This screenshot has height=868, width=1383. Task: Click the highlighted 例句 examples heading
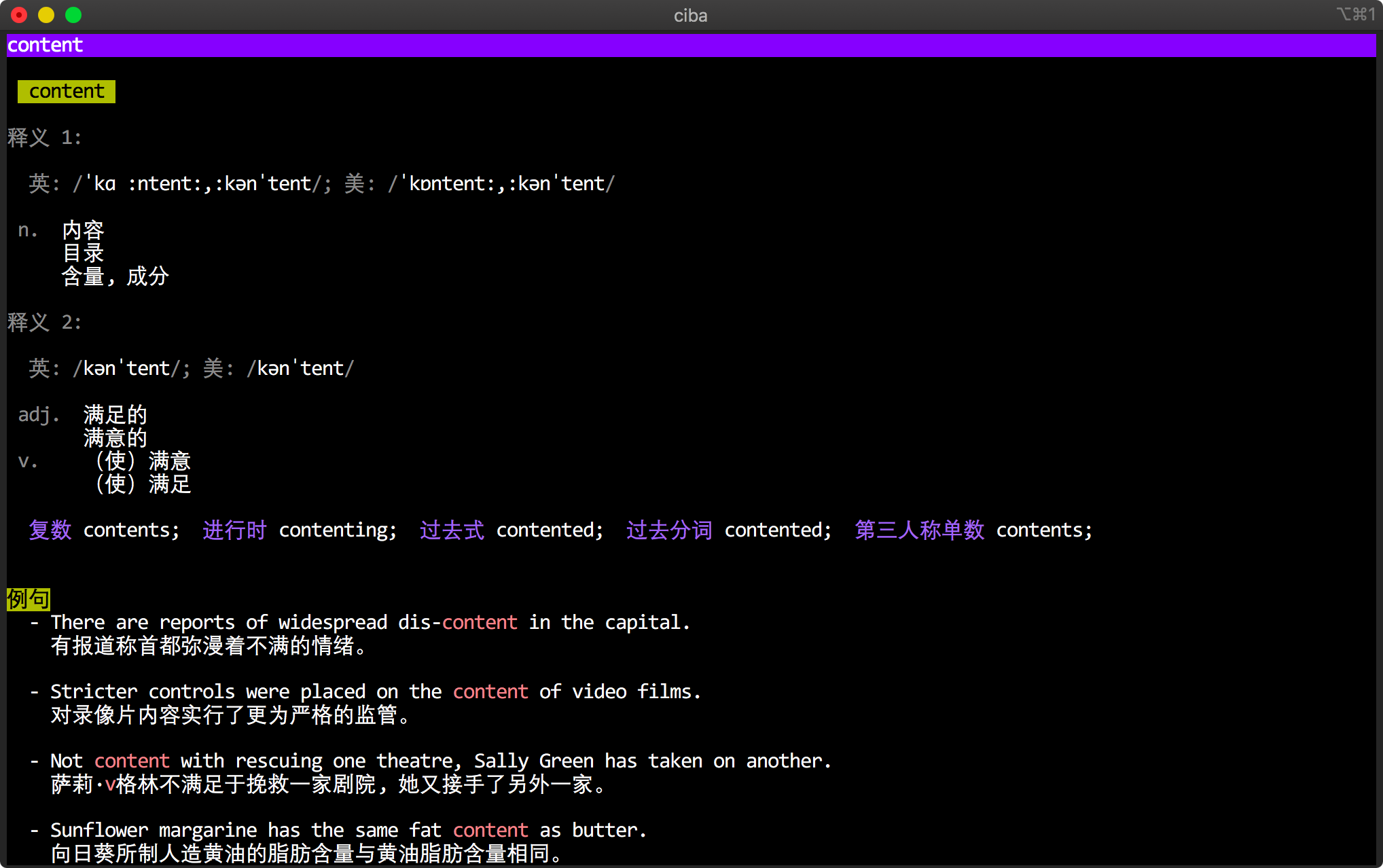click(x=29, y=599)
